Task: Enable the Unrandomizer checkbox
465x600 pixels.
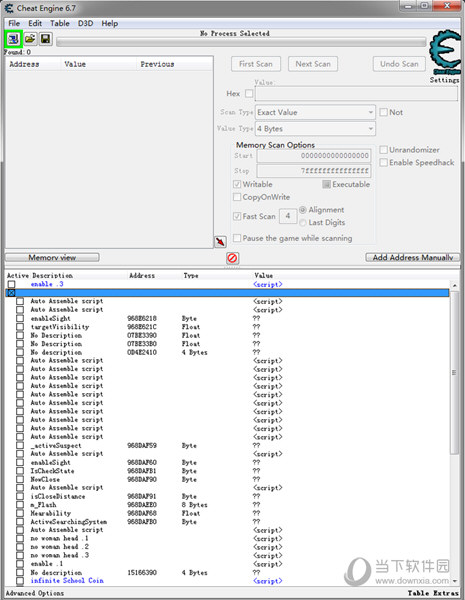Action: tap(383, 150)
